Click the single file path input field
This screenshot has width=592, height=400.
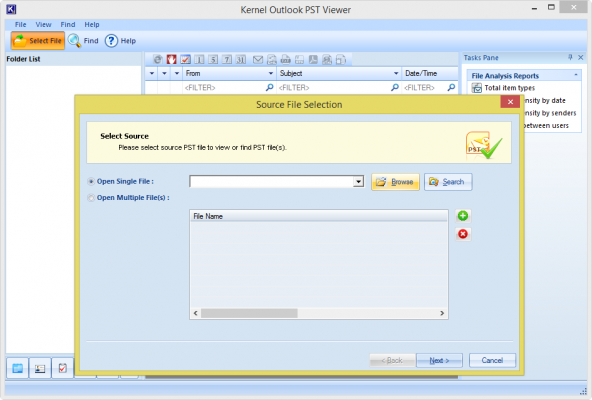[x=272, y=182]
